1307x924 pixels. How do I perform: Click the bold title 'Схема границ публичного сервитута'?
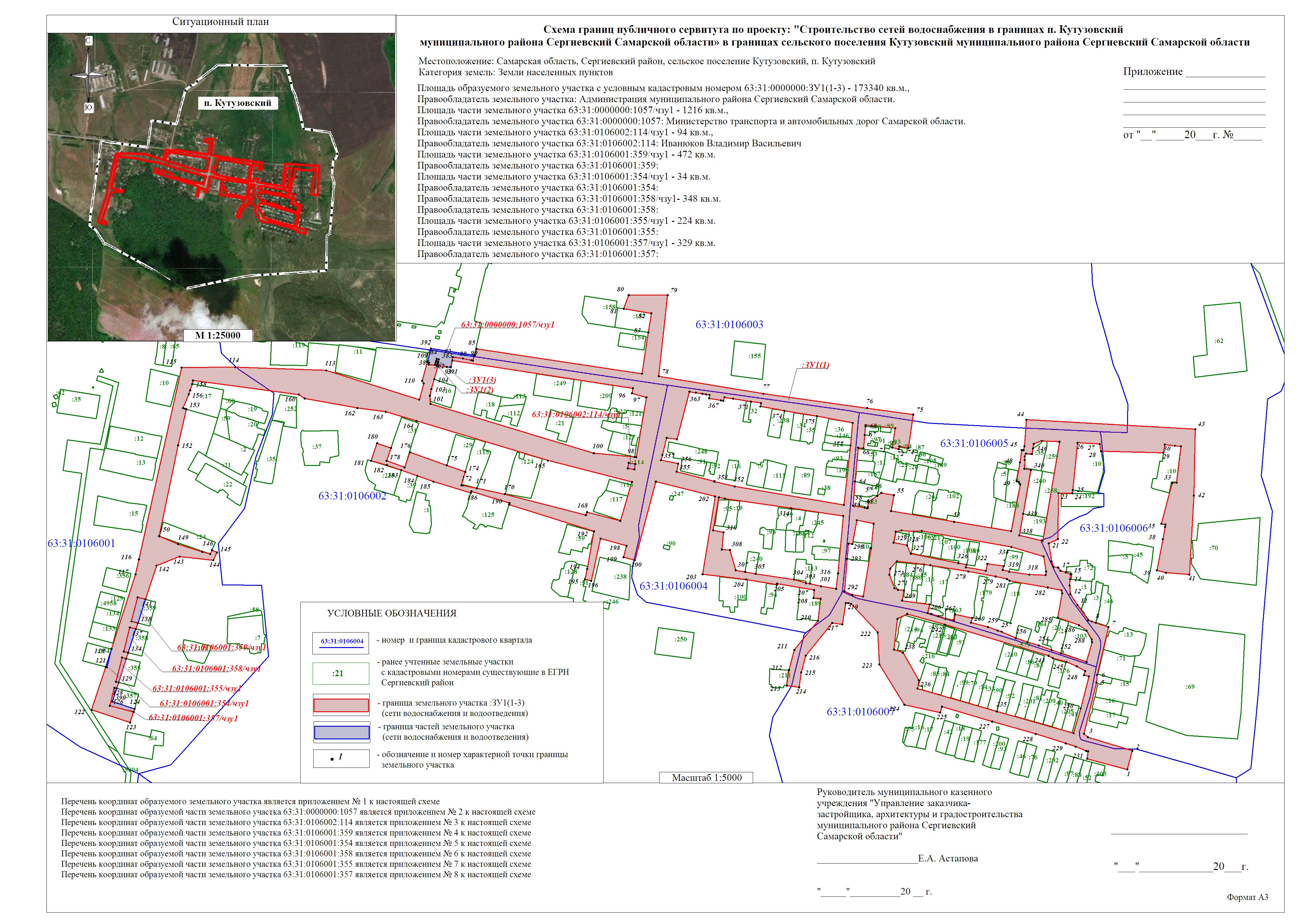pyautogui.click(x=834, y=36)
